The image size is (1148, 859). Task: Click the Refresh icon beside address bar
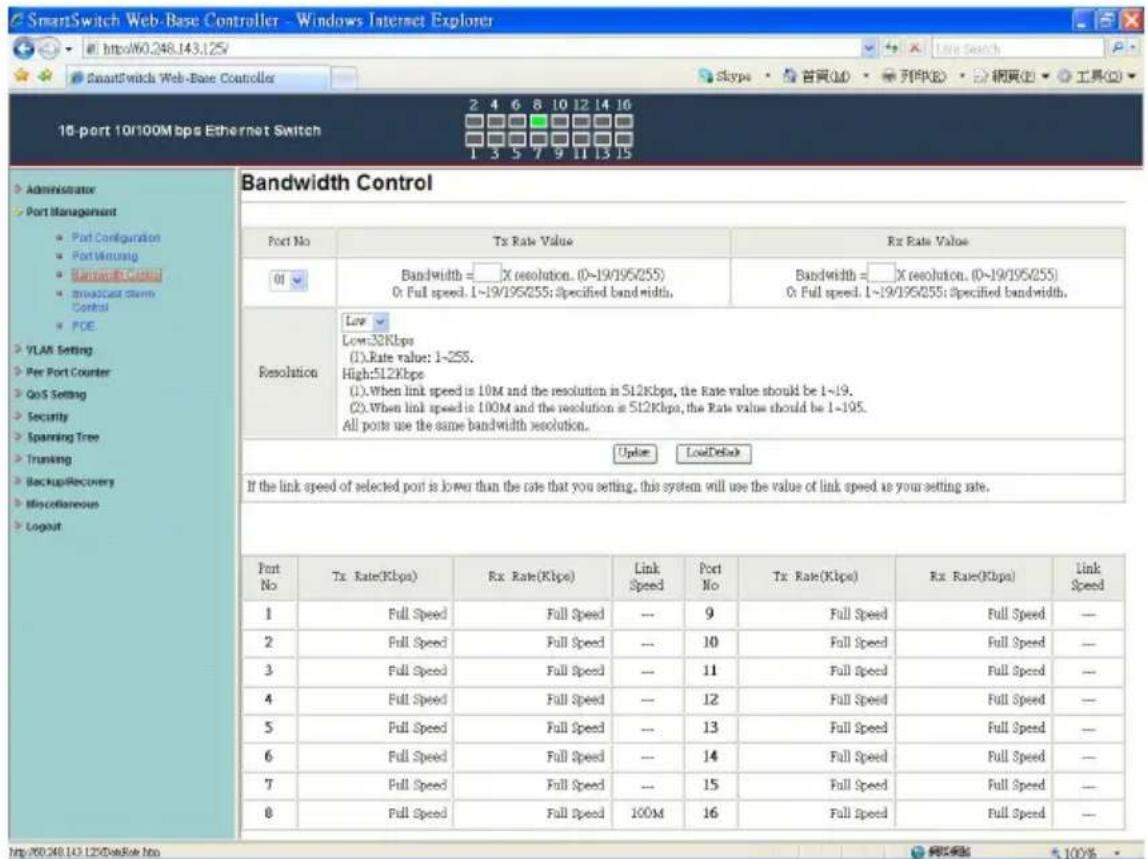pos(891,48)
